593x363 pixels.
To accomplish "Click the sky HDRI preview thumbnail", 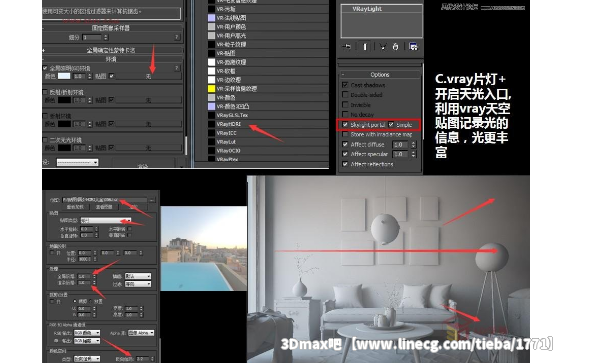I will [204, 248].
